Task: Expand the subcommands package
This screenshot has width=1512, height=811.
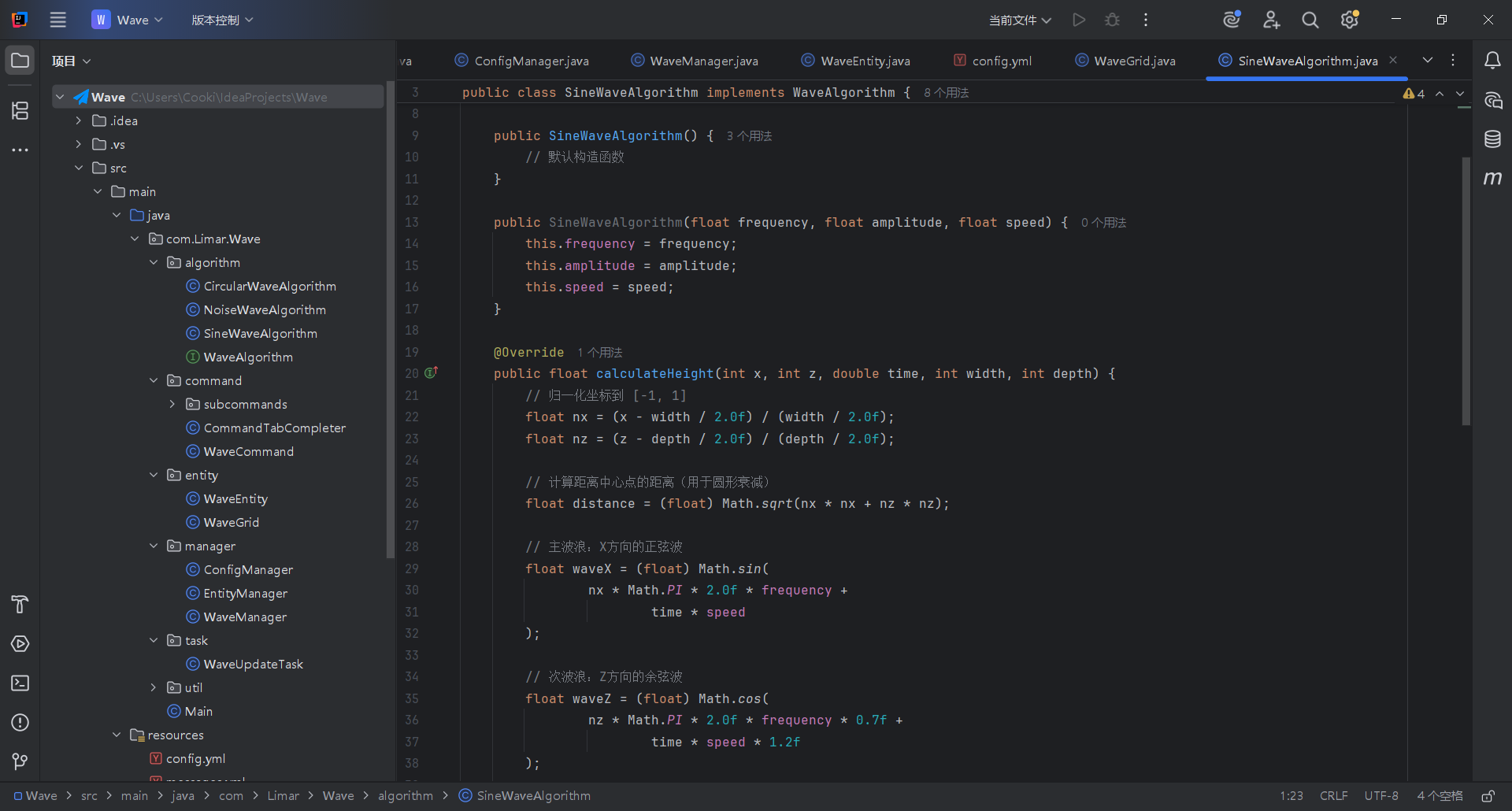Action: pos(172,404)
